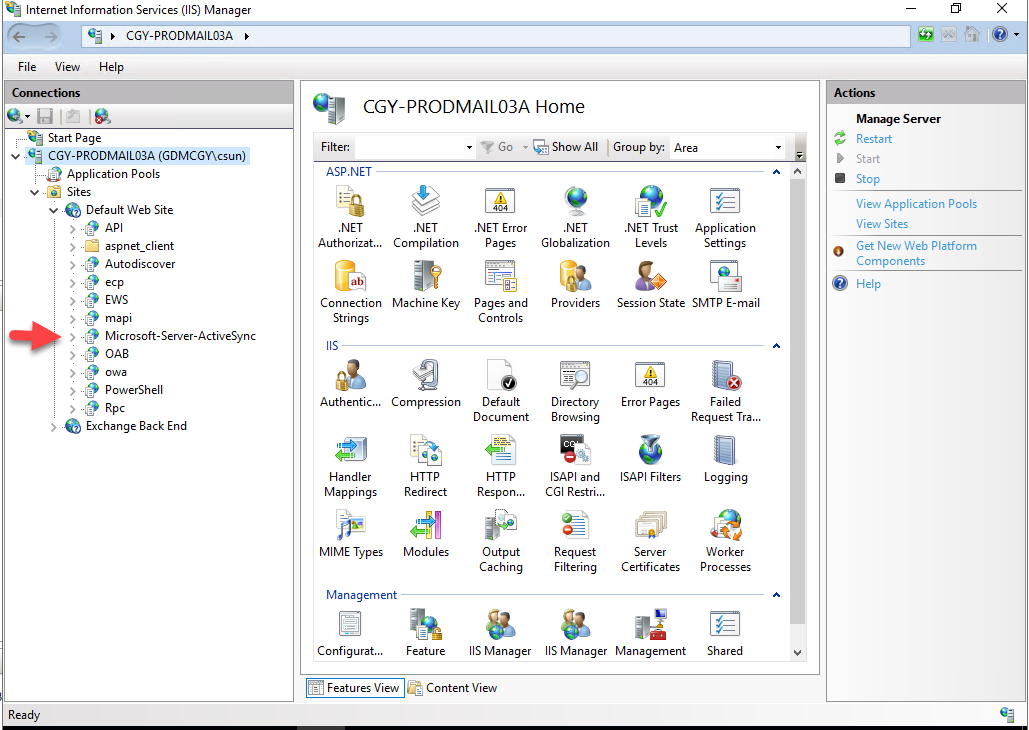
Task: Select the owa application node
Action: click(116, 372)
